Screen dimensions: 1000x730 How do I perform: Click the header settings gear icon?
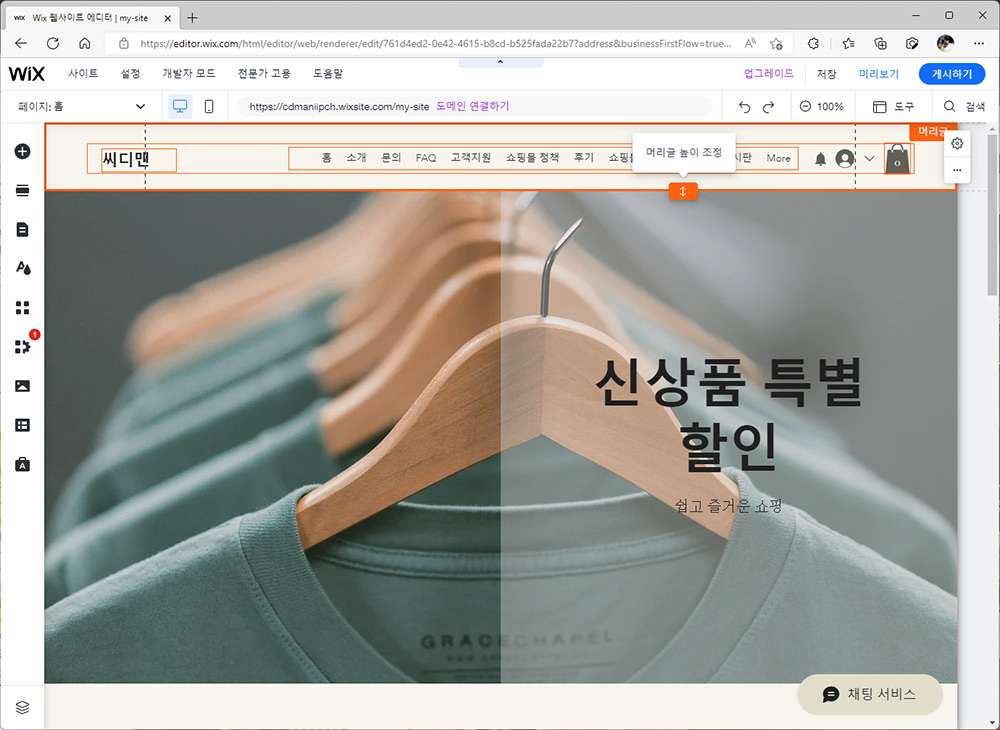click(x=957, y=143)
